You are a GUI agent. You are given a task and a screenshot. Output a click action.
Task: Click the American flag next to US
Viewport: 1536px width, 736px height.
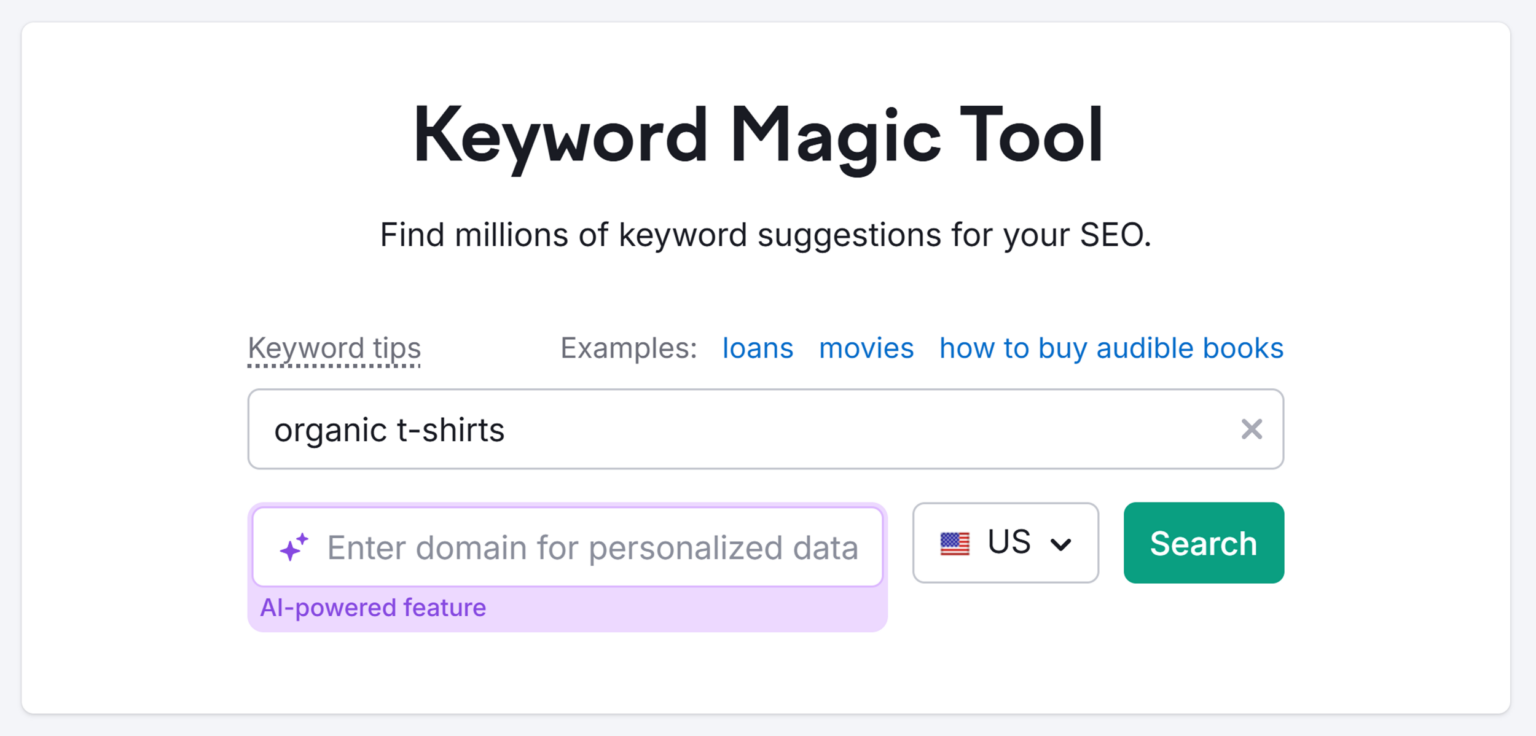[x=955, y=543]
